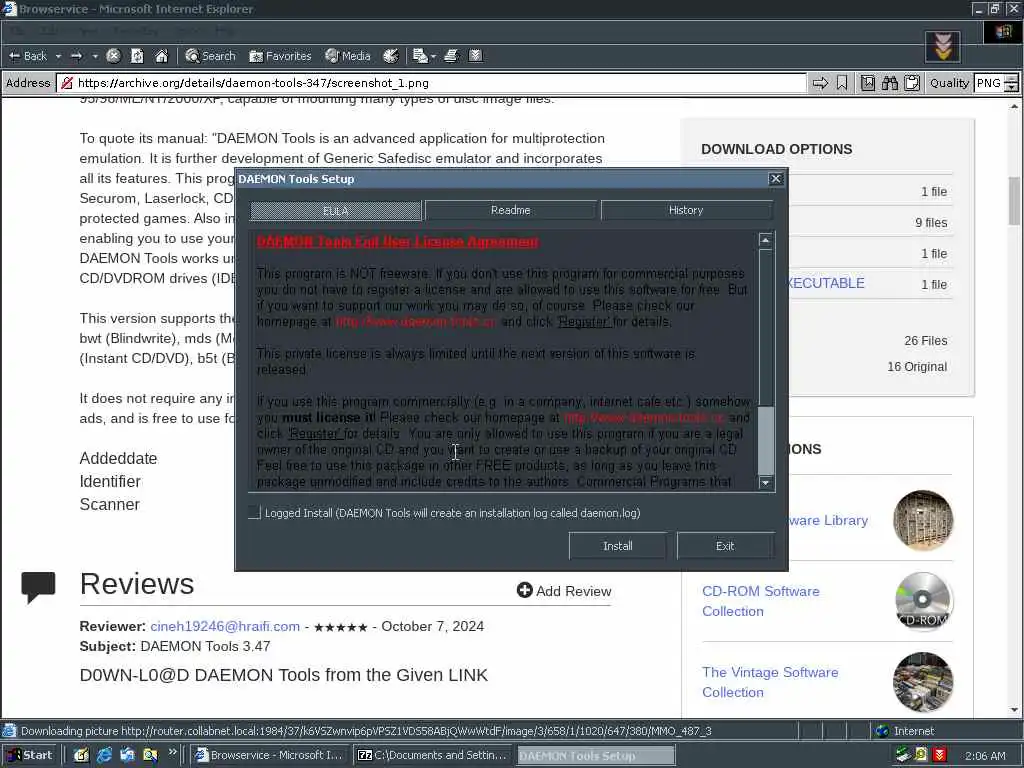Click EULA scrollbar up arrow
This screenshot has height=768, width=1024.
coord(765,240)
